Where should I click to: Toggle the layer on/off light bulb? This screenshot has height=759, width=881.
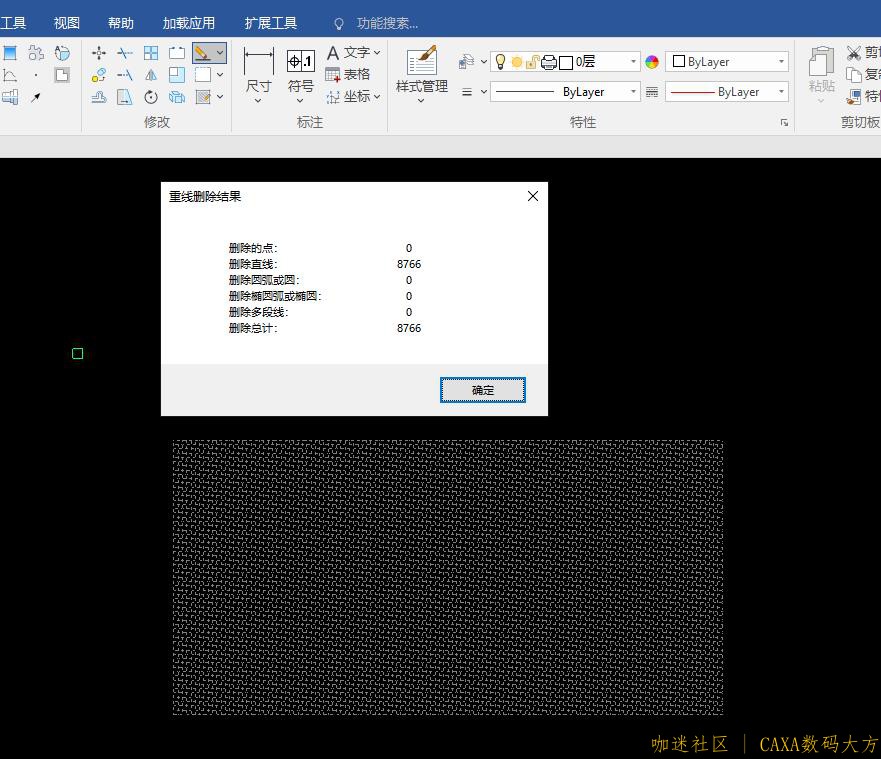point(501,62)
